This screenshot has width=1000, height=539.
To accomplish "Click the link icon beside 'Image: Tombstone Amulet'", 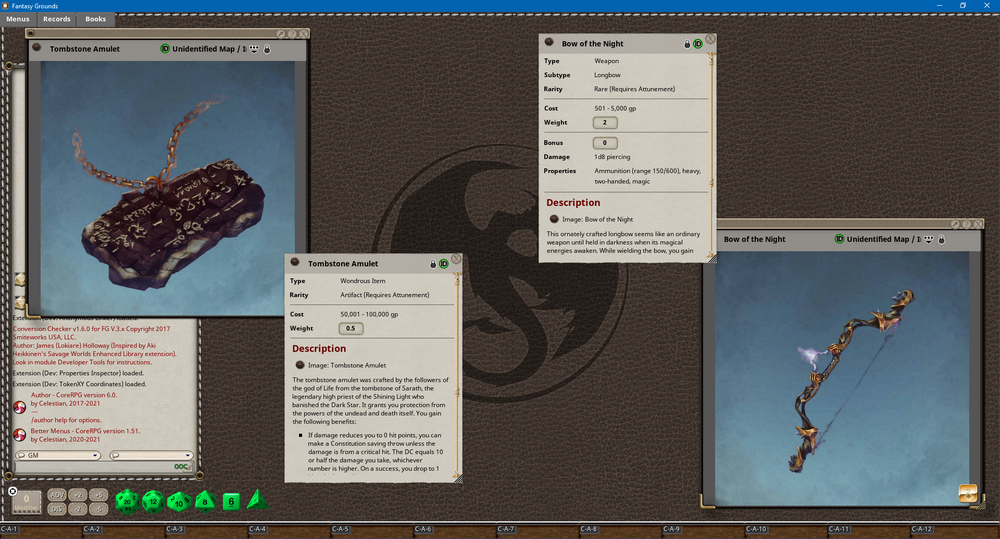I will click(x=298, y=365).
